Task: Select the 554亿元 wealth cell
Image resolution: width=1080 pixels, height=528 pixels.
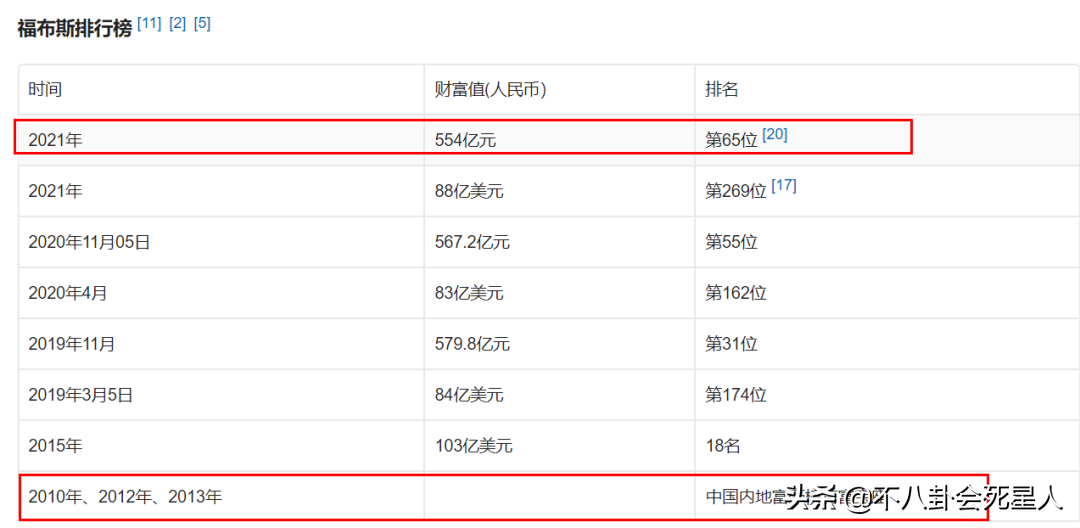Action: coord(465,140)
